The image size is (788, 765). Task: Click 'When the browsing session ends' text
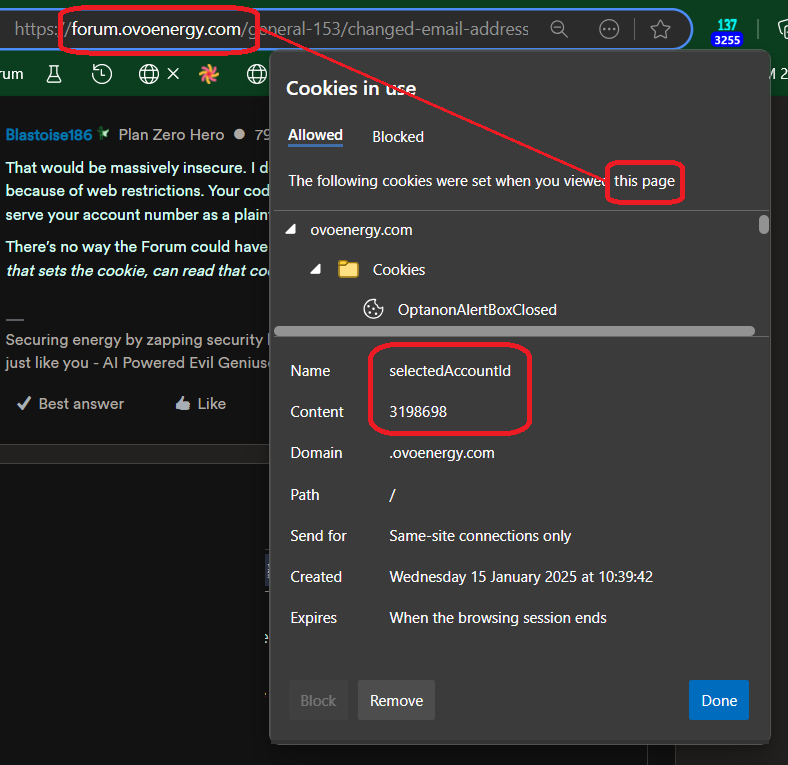click(498, 618)
